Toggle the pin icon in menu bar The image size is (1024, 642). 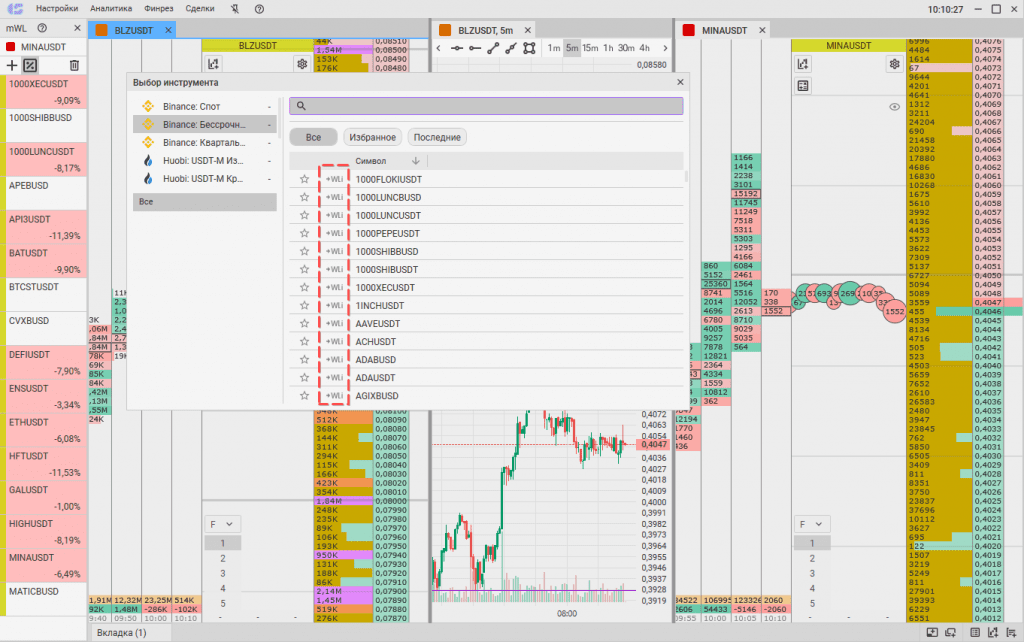[234, 8]
